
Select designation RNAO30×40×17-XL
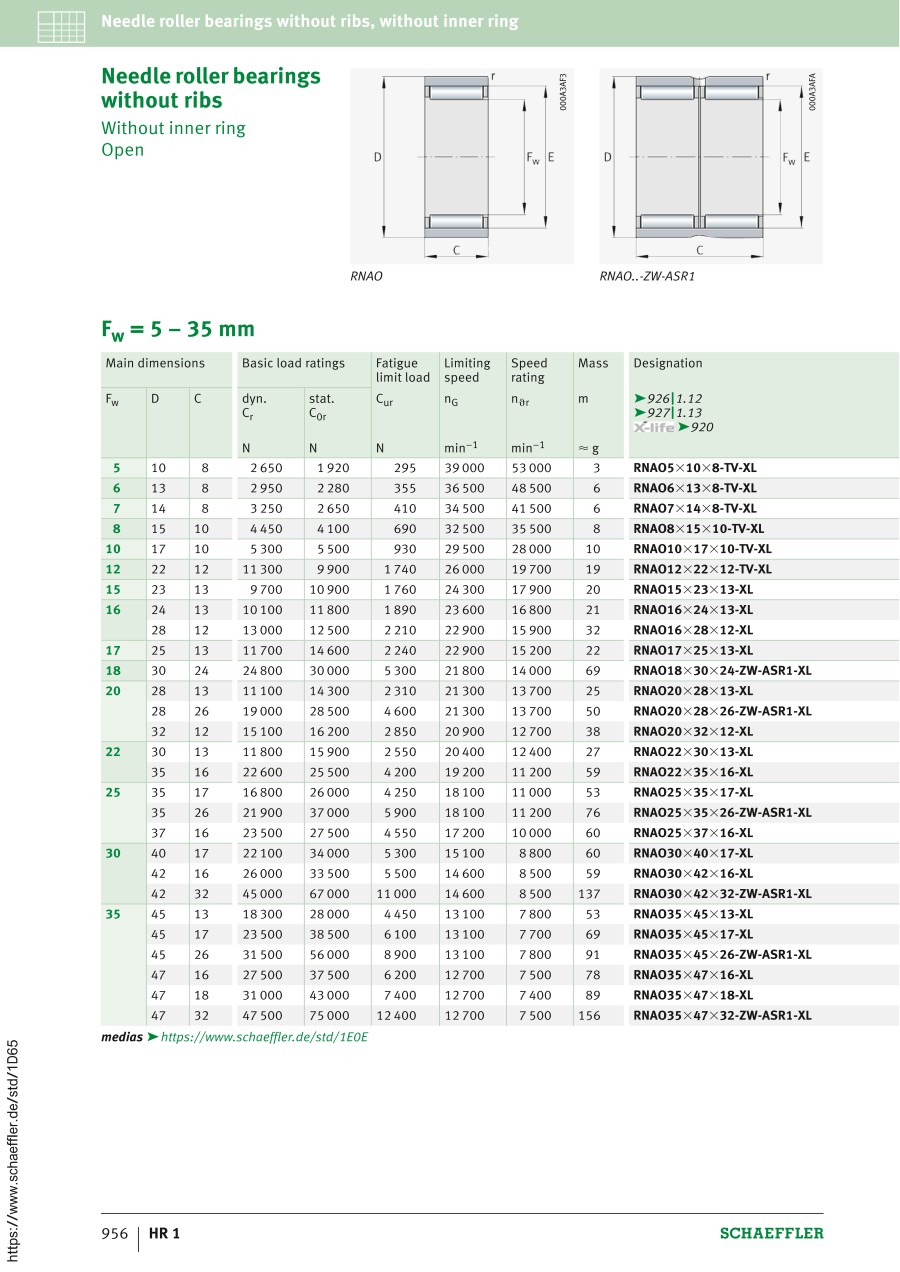click(x=693, y=853)
